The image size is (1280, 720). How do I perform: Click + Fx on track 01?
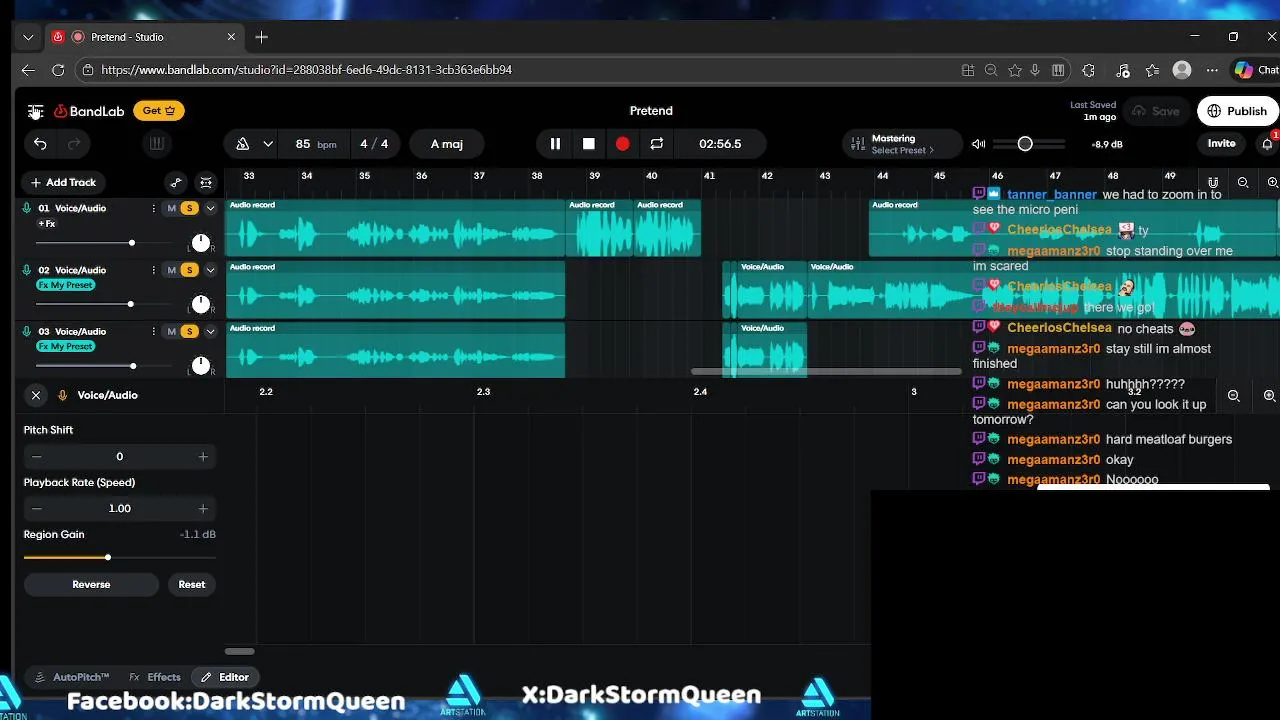(x=47, y=224)
